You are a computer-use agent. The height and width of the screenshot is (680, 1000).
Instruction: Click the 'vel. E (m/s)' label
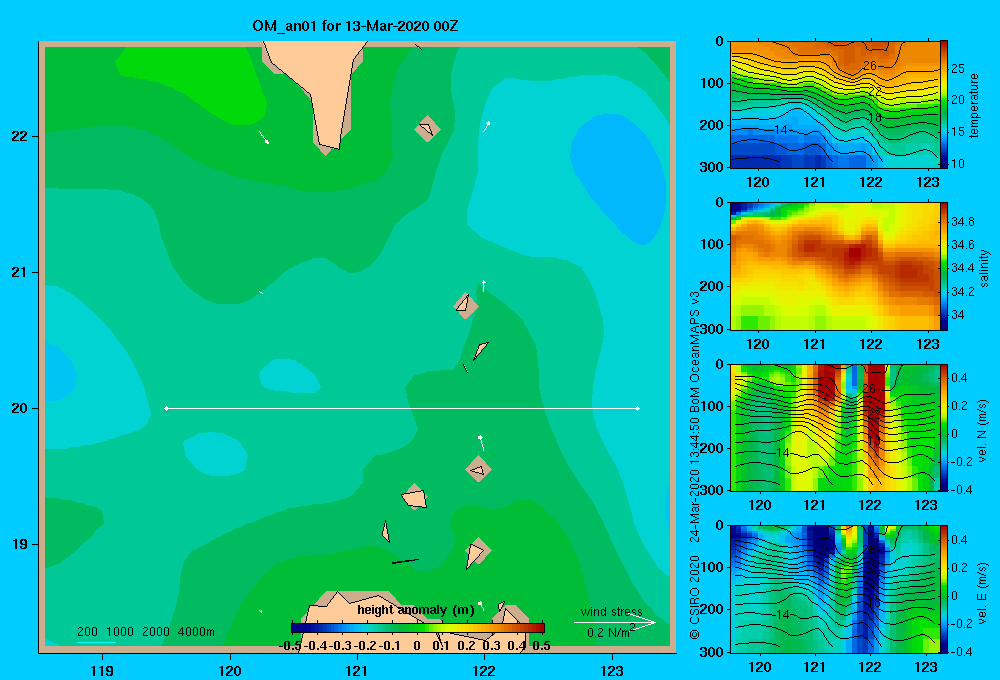coord(983,592)
